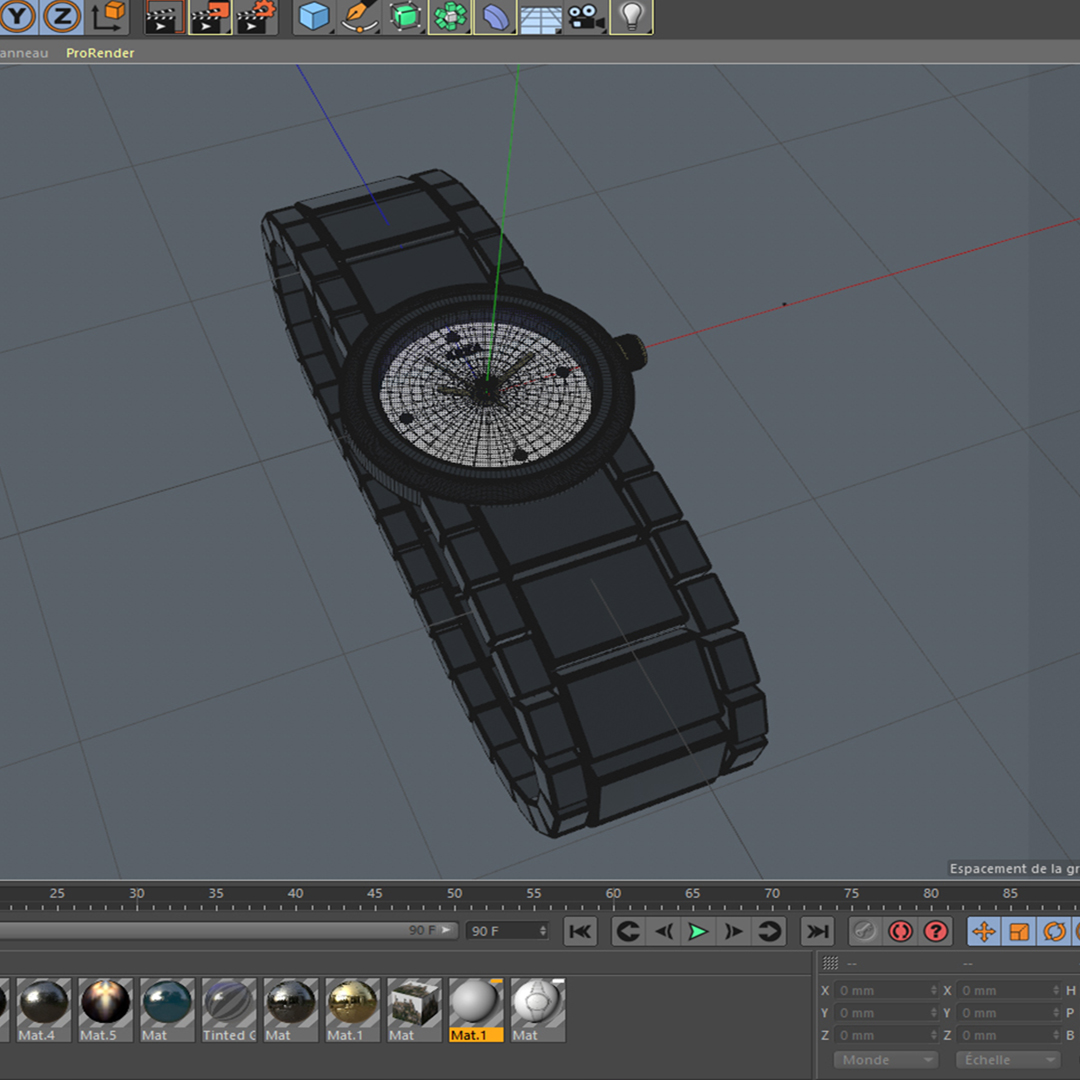Open the Échelle size mode dropdown
The height and width of the screenshot is (1080, 1080).
click(x=1008, y=1060)
